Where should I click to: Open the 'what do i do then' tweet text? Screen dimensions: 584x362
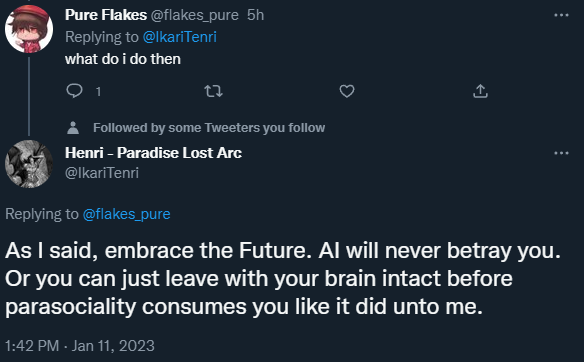click(x=123, y=59)
